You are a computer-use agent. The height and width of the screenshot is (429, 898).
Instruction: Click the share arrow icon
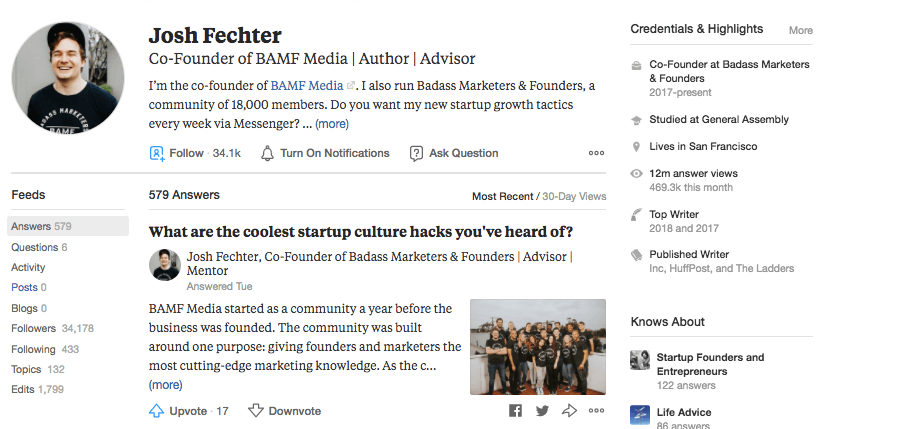[570, 411]
